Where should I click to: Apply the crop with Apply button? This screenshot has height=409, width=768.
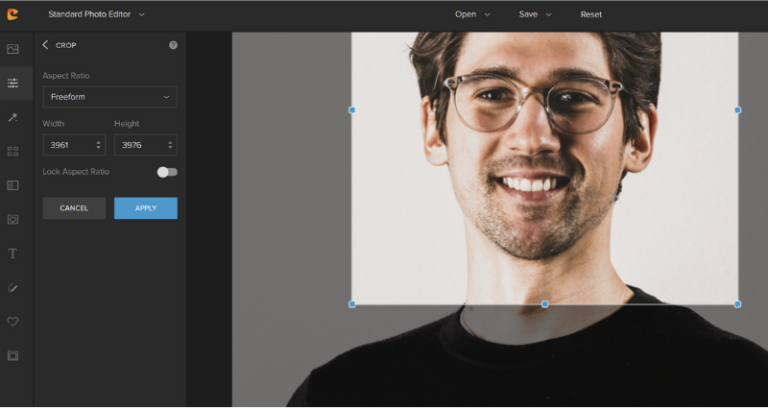pyautogui.click(x=145, y=208)
